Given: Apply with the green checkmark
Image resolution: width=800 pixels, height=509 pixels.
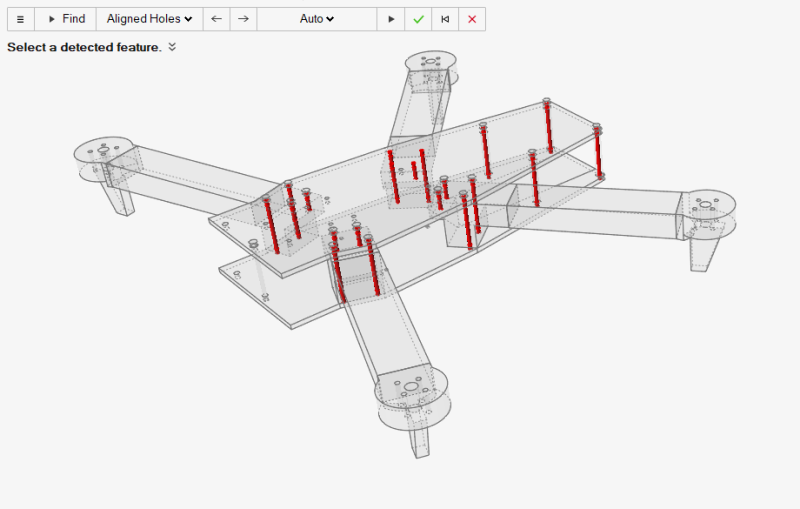Looking at the screenshot, I should click(418, 19).
